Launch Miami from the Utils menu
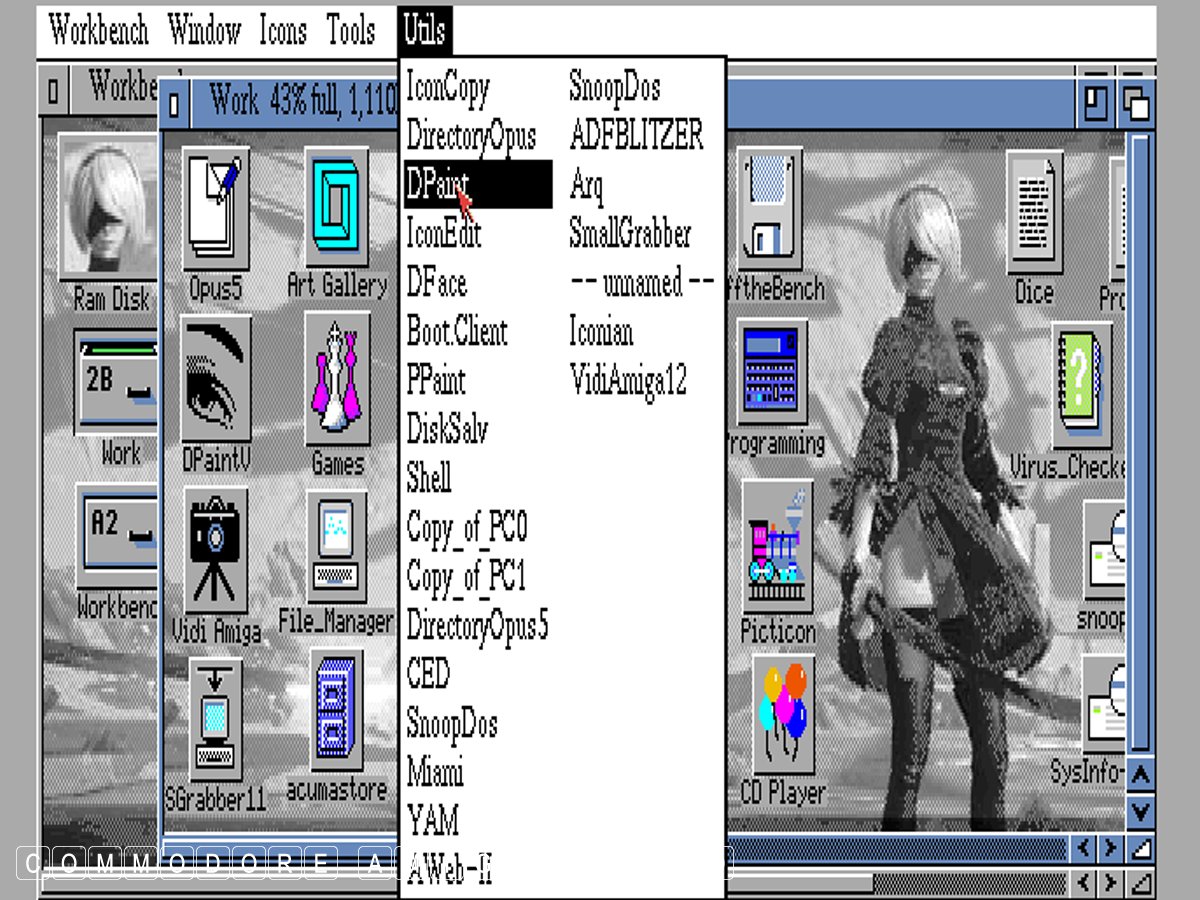 coord(434,772)
